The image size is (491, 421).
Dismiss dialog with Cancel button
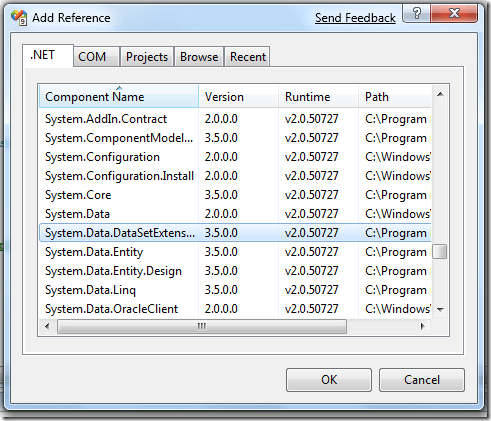422,380
